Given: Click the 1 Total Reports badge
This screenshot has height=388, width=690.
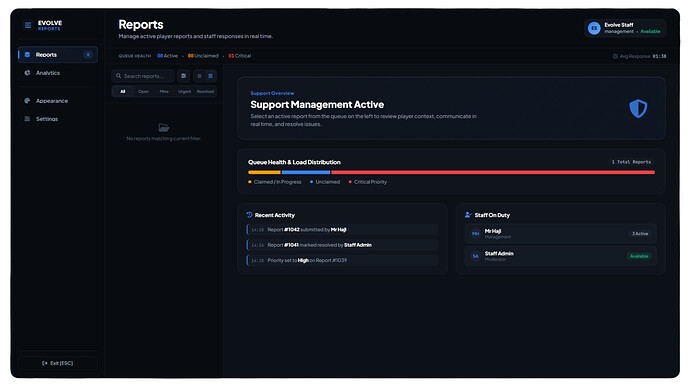Looking at the screenshot, I should (631, 162).
